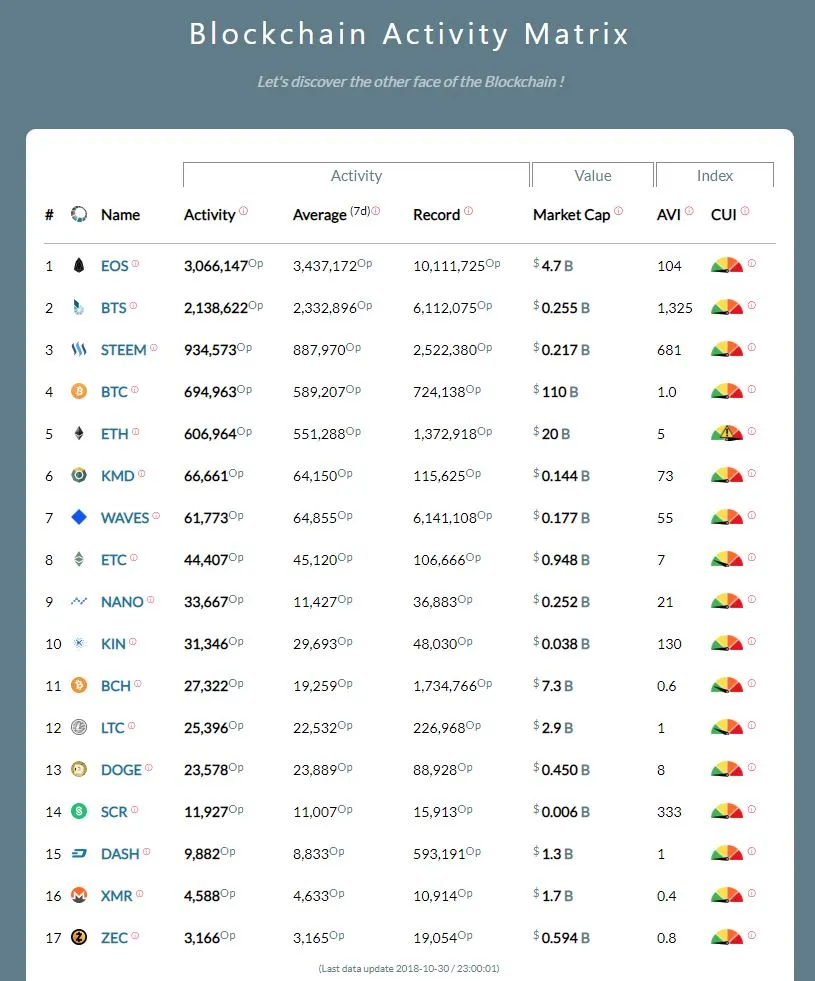
Task: Click the KIN logo icon
Action: [x=79, y=643]
